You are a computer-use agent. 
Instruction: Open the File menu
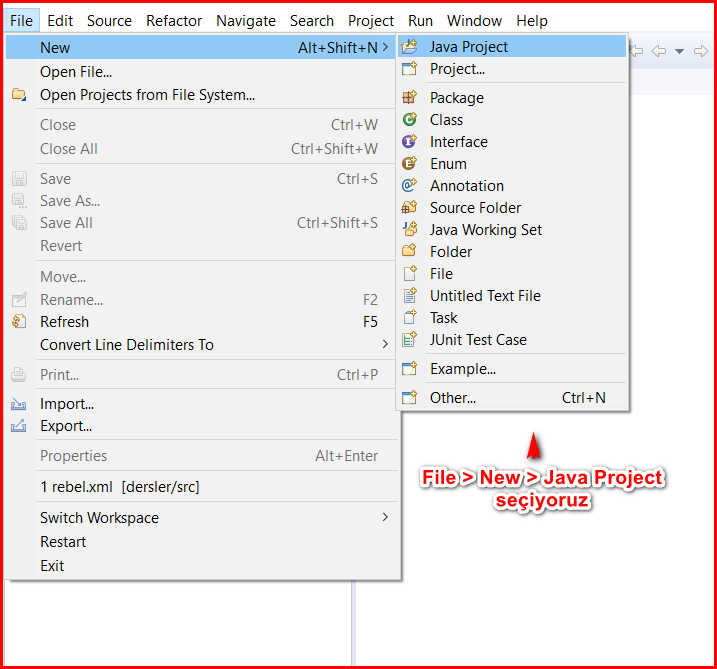pos(21,21)
